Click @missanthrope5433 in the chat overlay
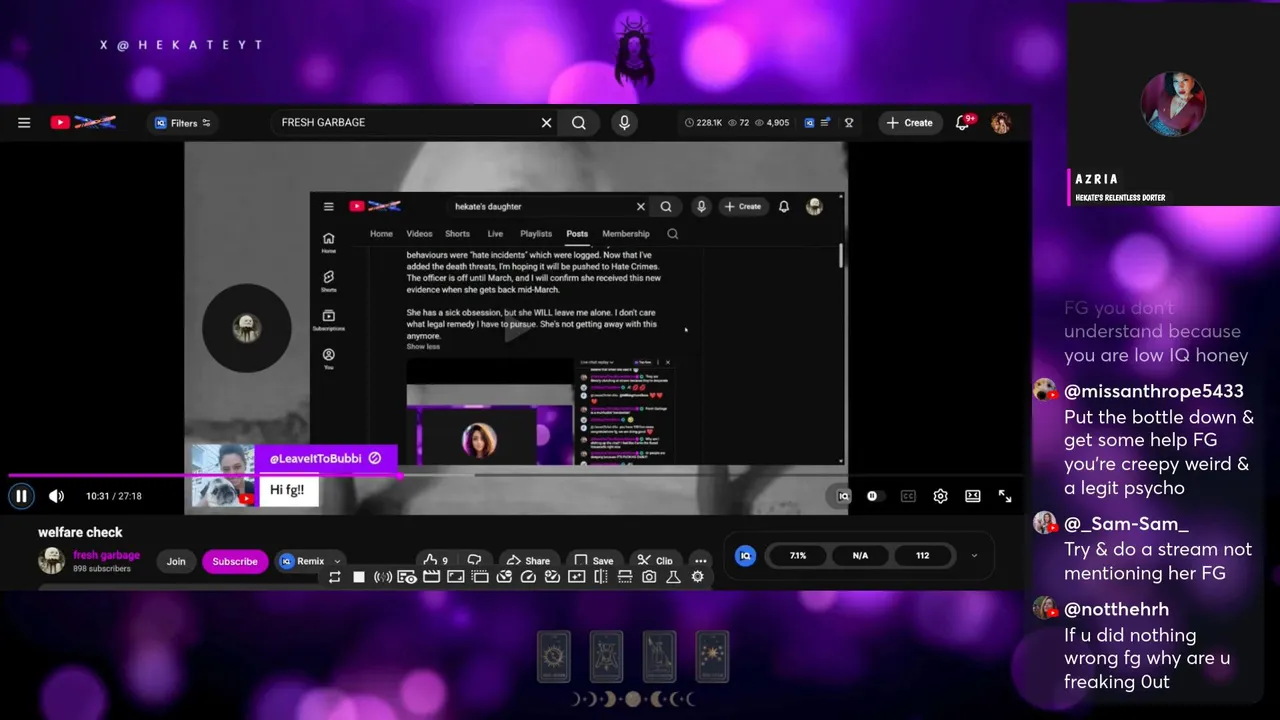Viewport: 1280px width, 720px height. pyautogui.click(x=1154, y=391)
